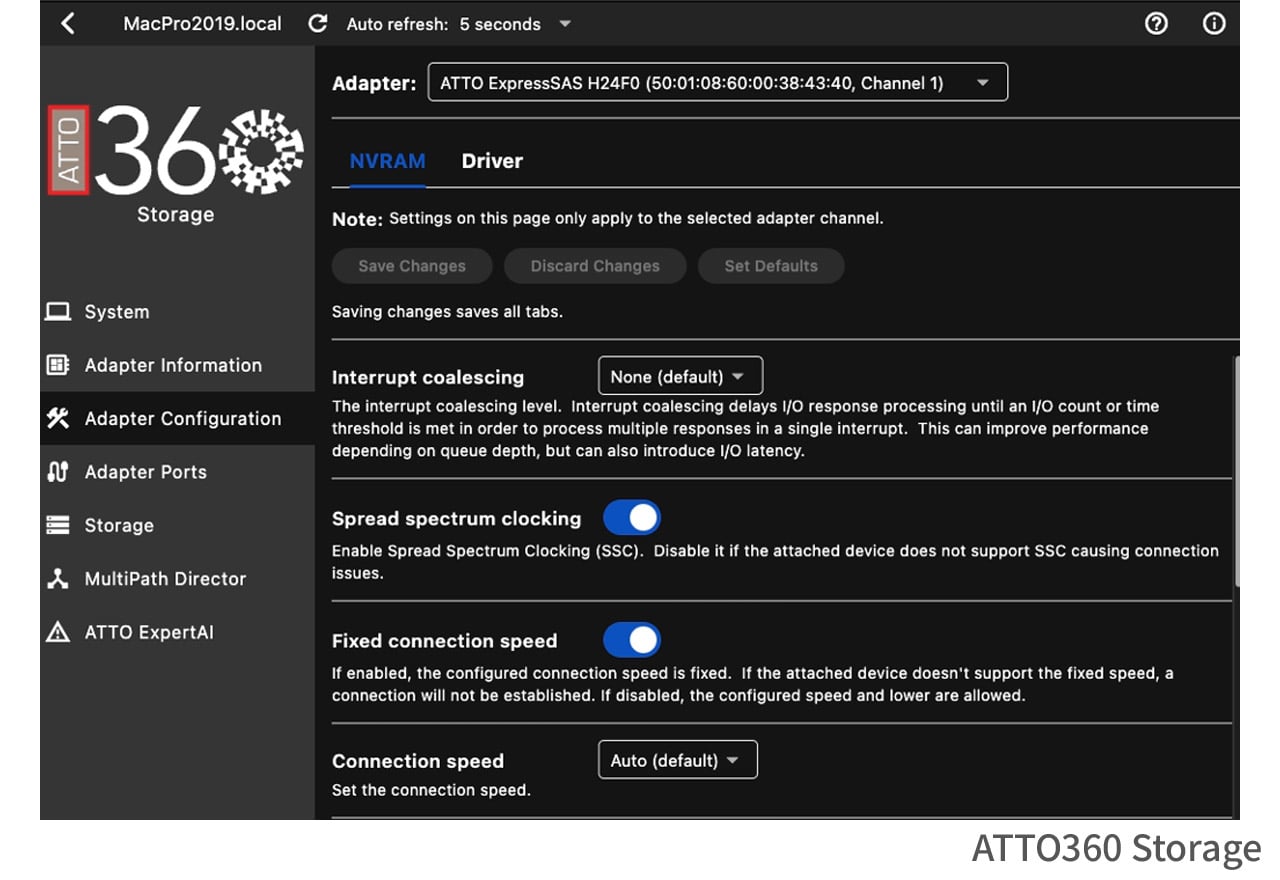Image resolution: width=1280 pixels, height=880 pixels.
Task: Click the Save Changes button
Action: tap(412, 266)
